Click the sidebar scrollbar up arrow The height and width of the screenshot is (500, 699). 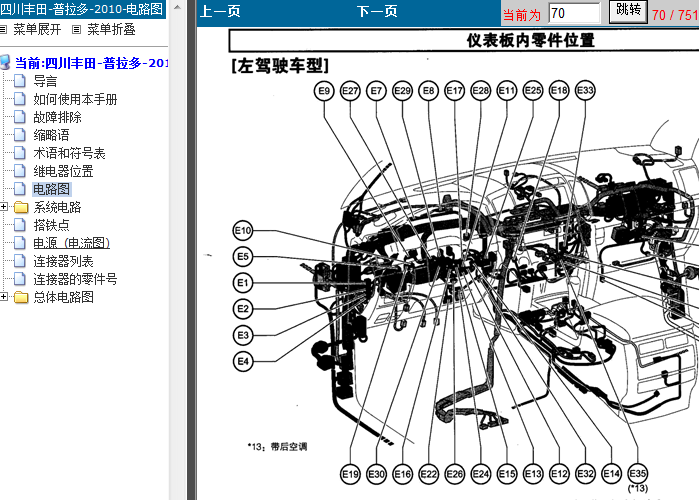tap(177, 7)
